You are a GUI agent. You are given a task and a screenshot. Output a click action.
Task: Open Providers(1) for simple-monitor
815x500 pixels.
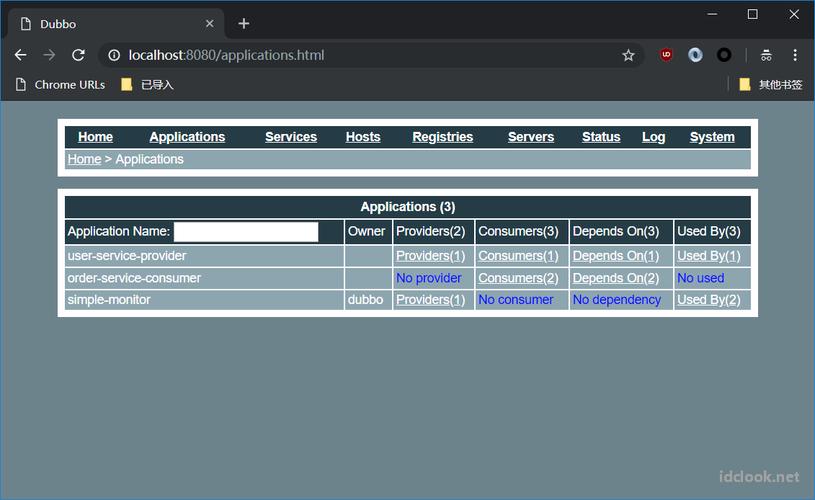coord(430,300)
